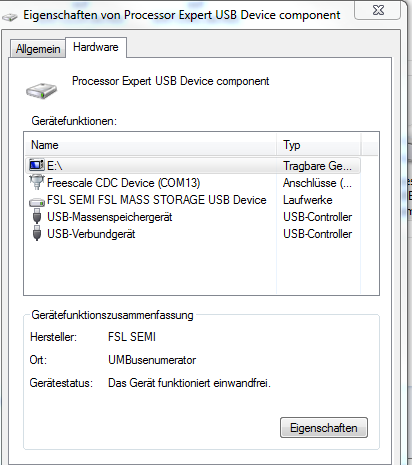
Task: Click the location value UMBusenumerator
Action: coord(152,360)
